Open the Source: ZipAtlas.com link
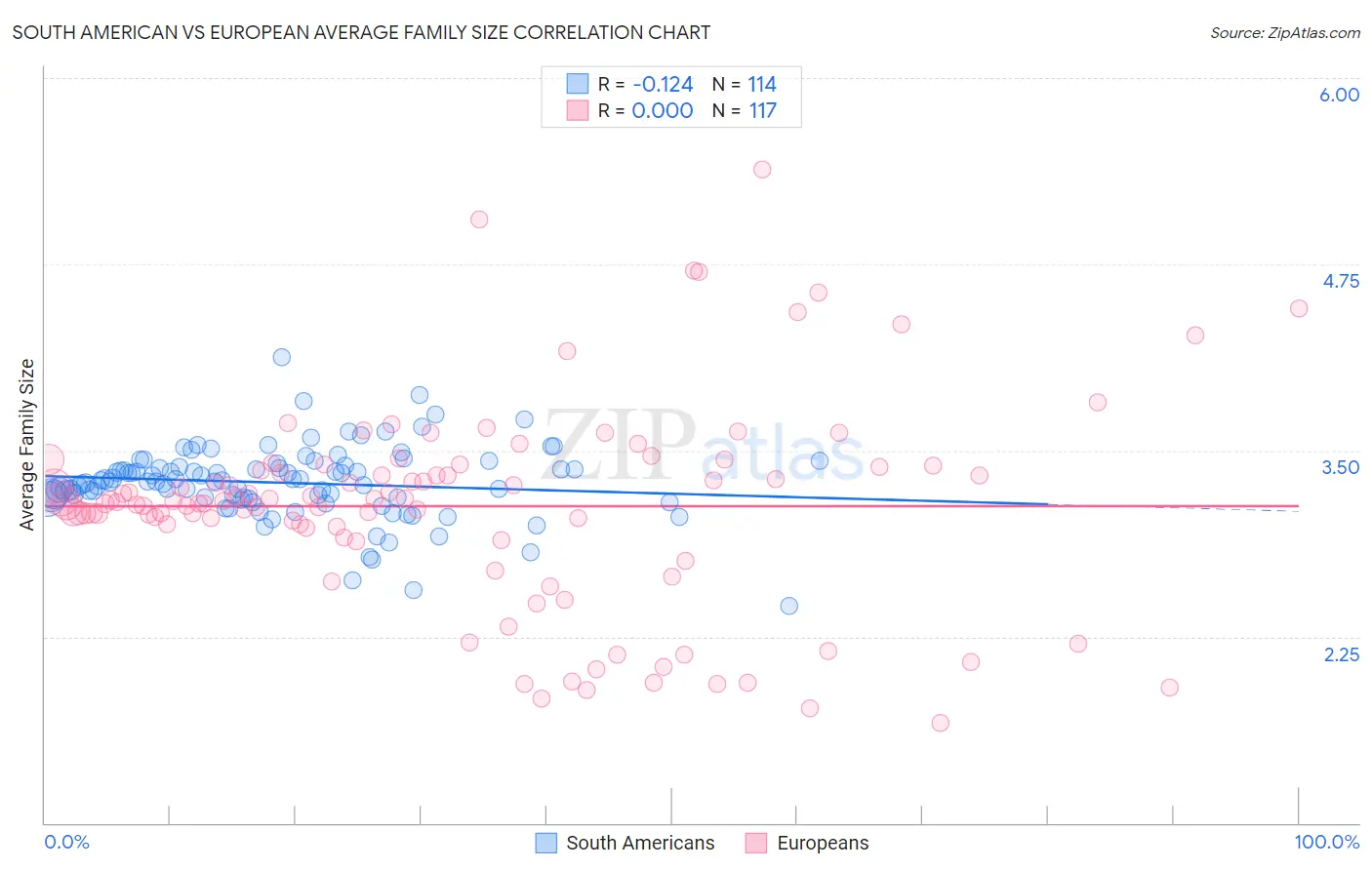The width and height of the screenshot is (1372, 870). tap(1284, 32)
